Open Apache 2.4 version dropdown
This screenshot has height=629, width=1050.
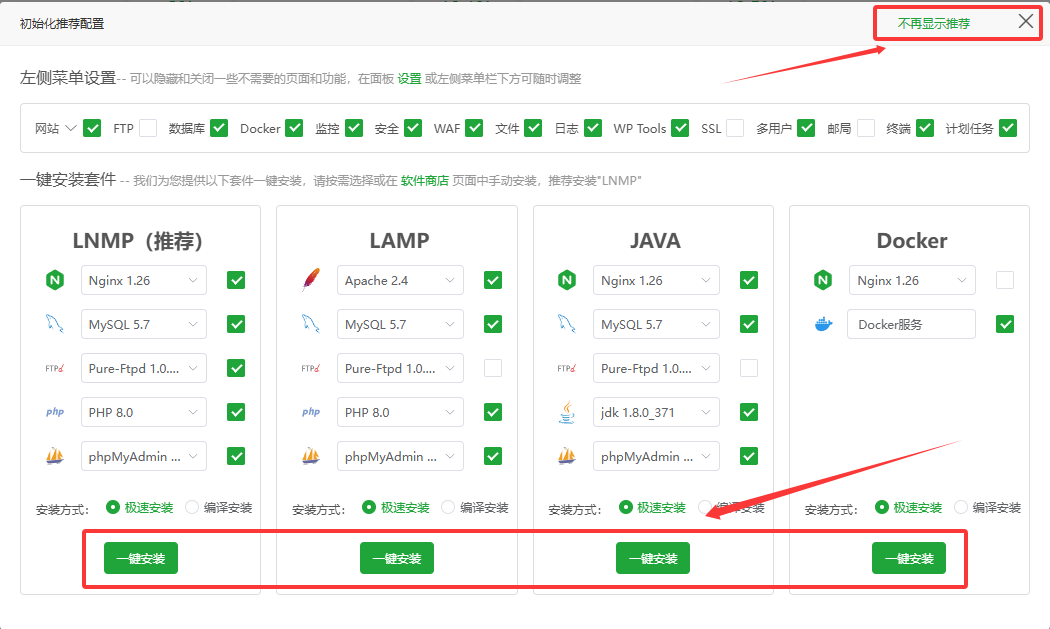pos(400,280)
